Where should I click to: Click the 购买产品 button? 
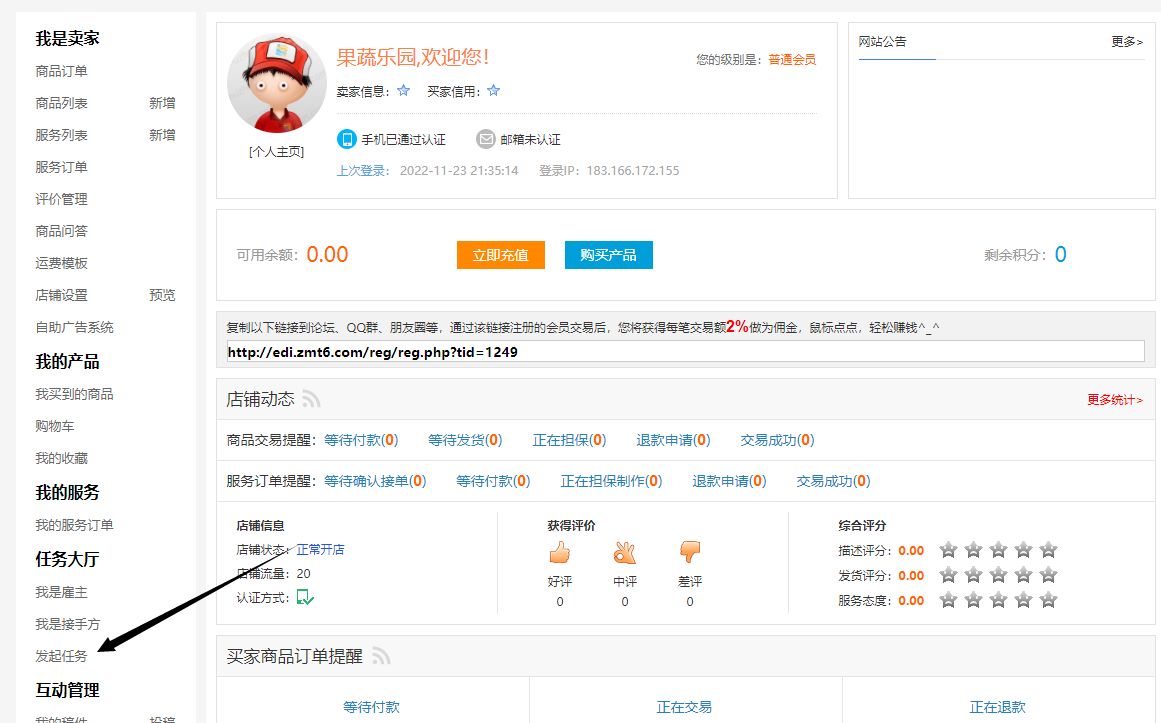point(609,255)
